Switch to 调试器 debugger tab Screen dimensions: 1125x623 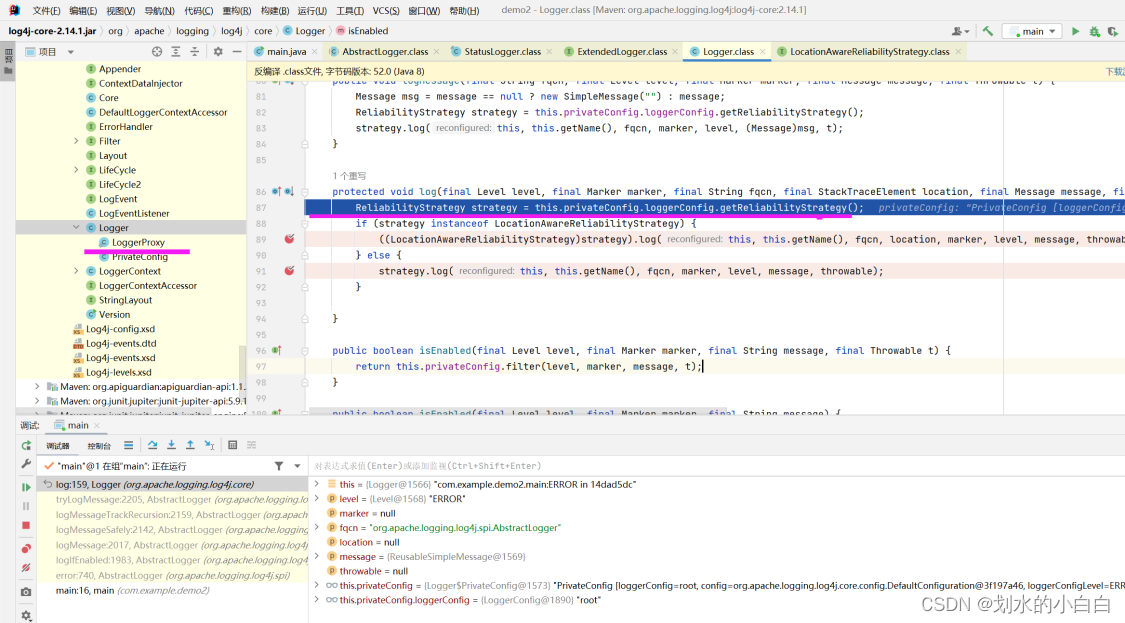[58, 446]
